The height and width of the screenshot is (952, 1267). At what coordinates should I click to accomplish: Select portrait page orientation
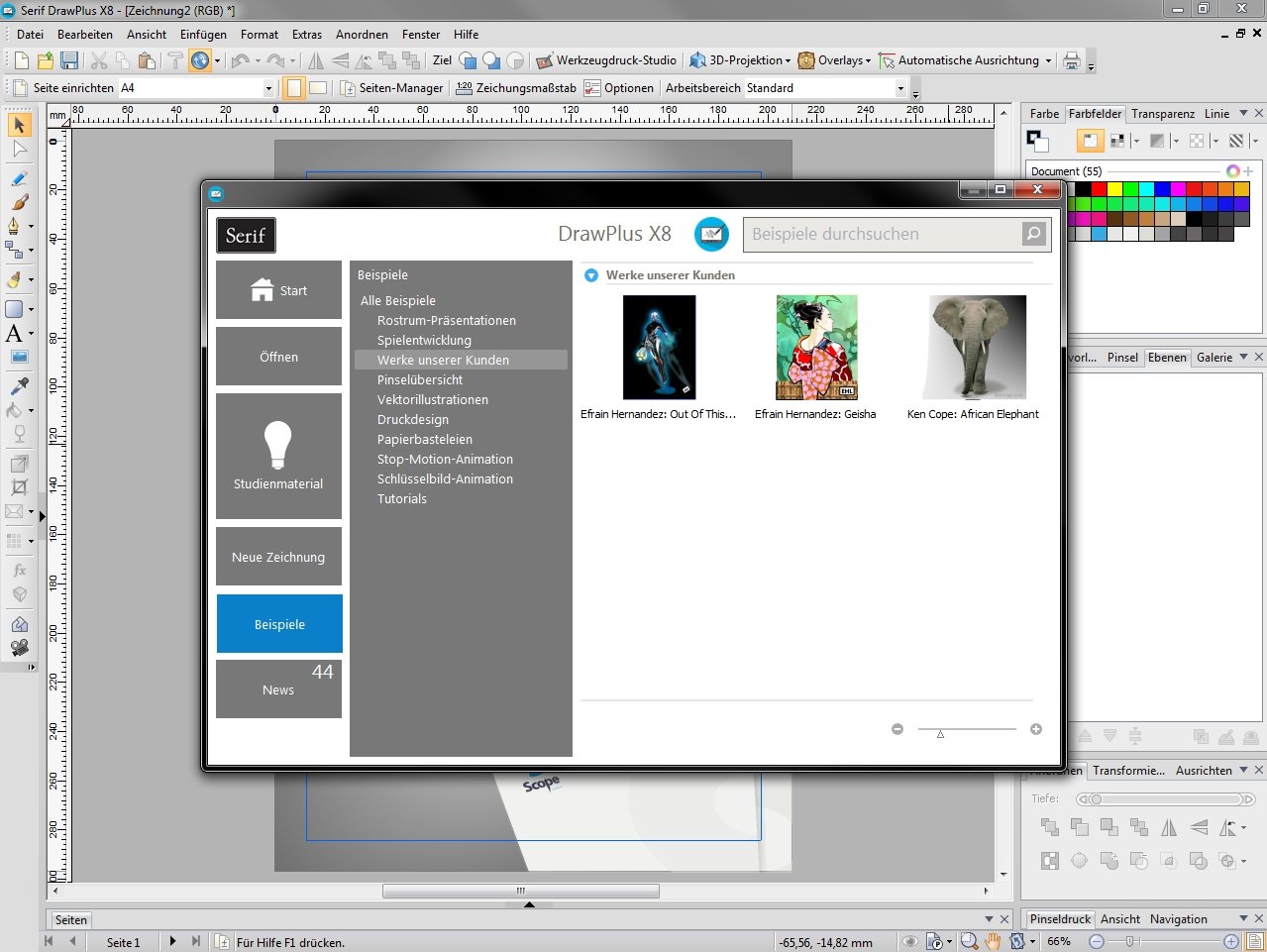(x=293, y=88)
